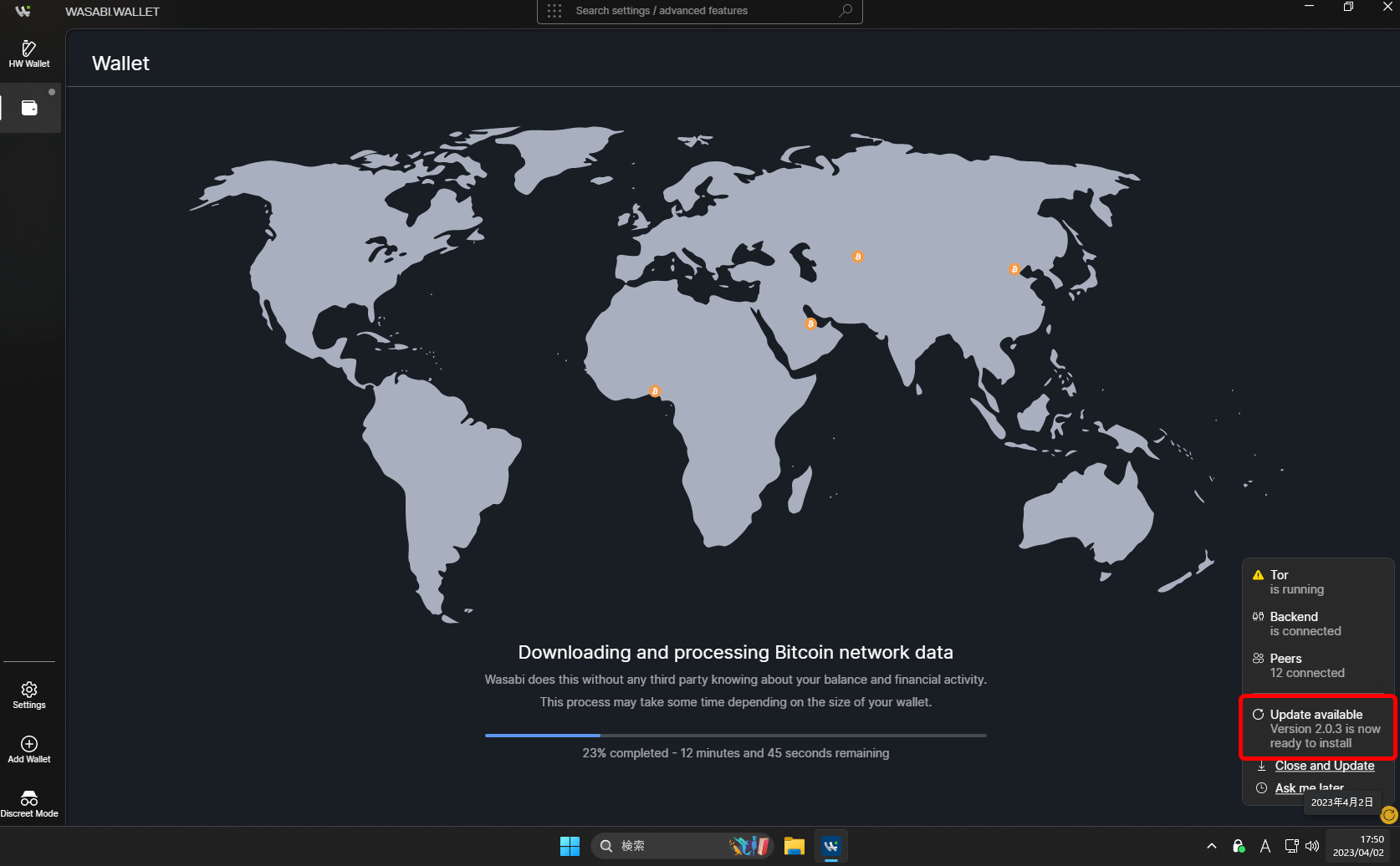Open the taskbar clock and date
The width and height of the screenshot is (1400, 866).
click(1359, 846)
